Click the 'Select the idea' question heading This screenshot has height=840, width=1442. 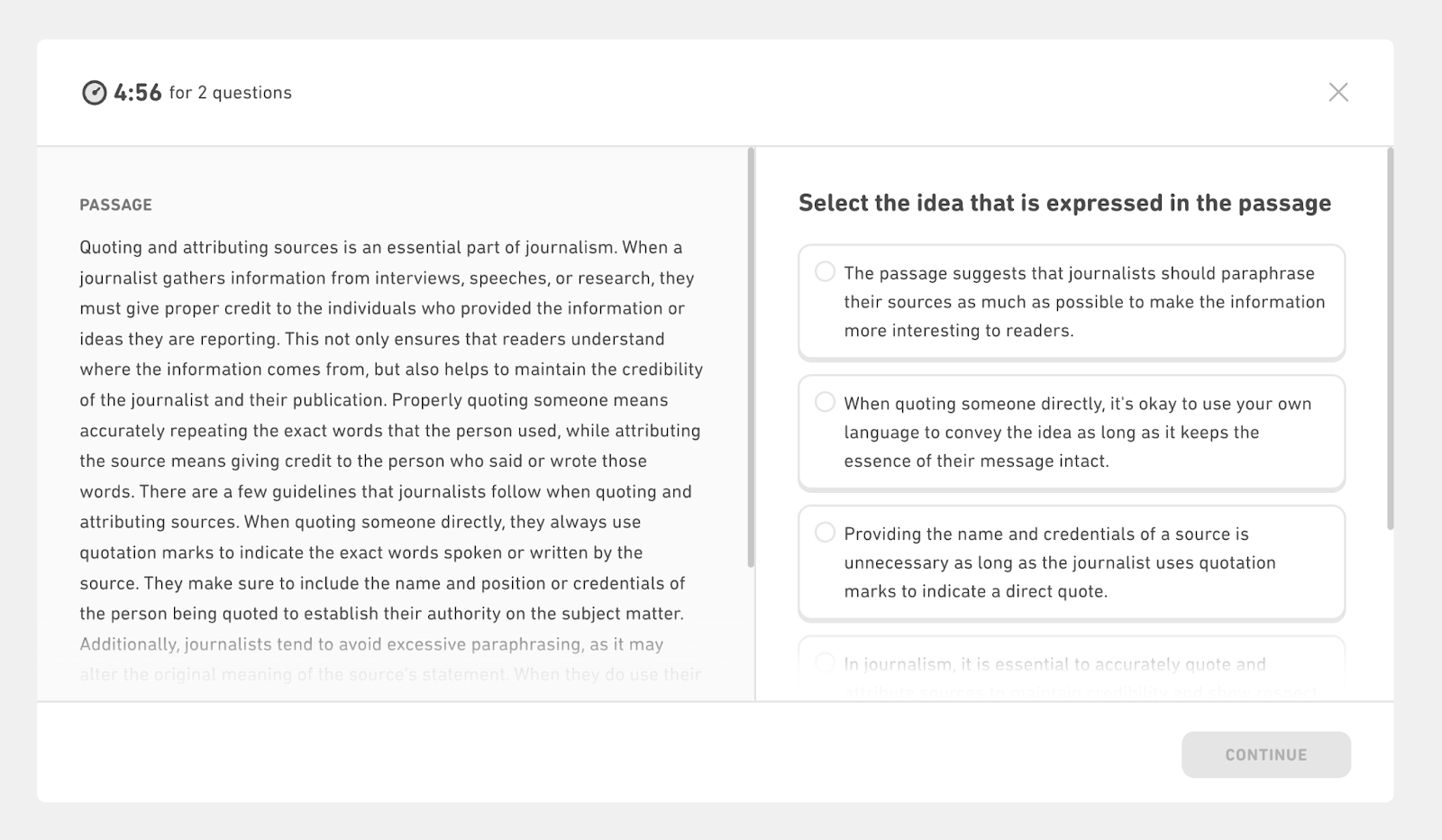coord(1064,203)
